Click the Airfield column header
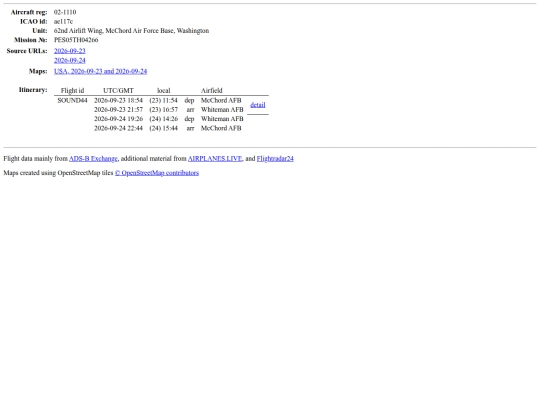Viewport: 540px width, 405px height. [212, 91]
